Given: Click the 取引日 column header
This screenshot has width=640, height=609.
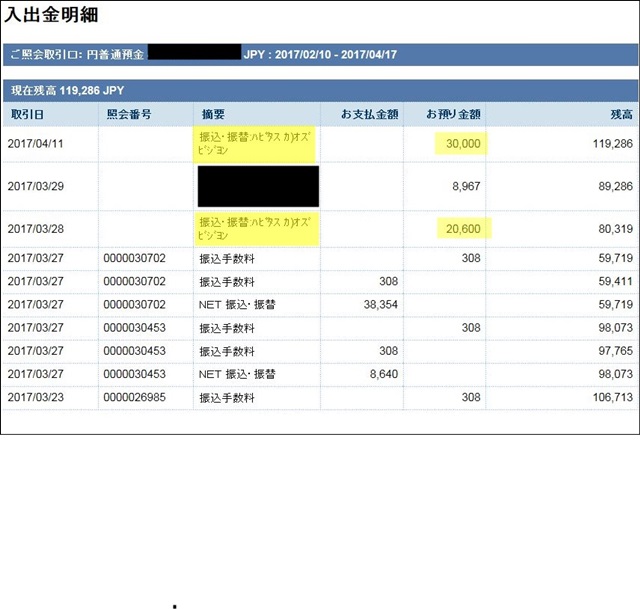Looking at the screenshot, I should tap(27, 114).
